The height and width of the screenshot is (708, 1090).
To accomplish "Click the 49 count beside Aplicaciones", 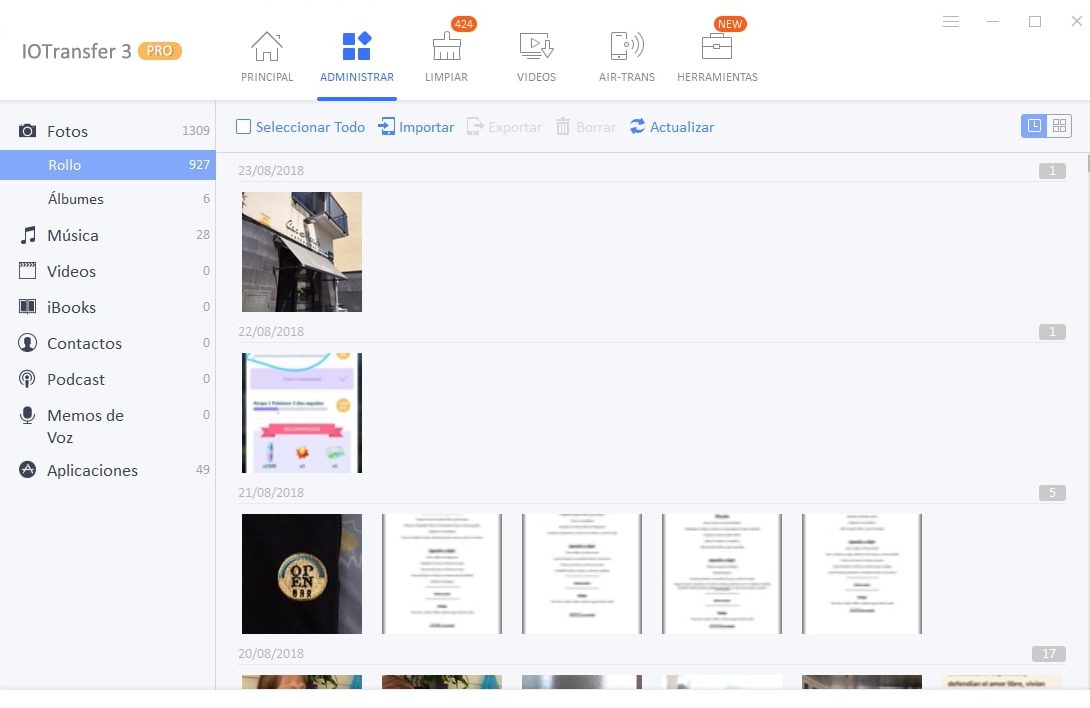I will [202, 470].
